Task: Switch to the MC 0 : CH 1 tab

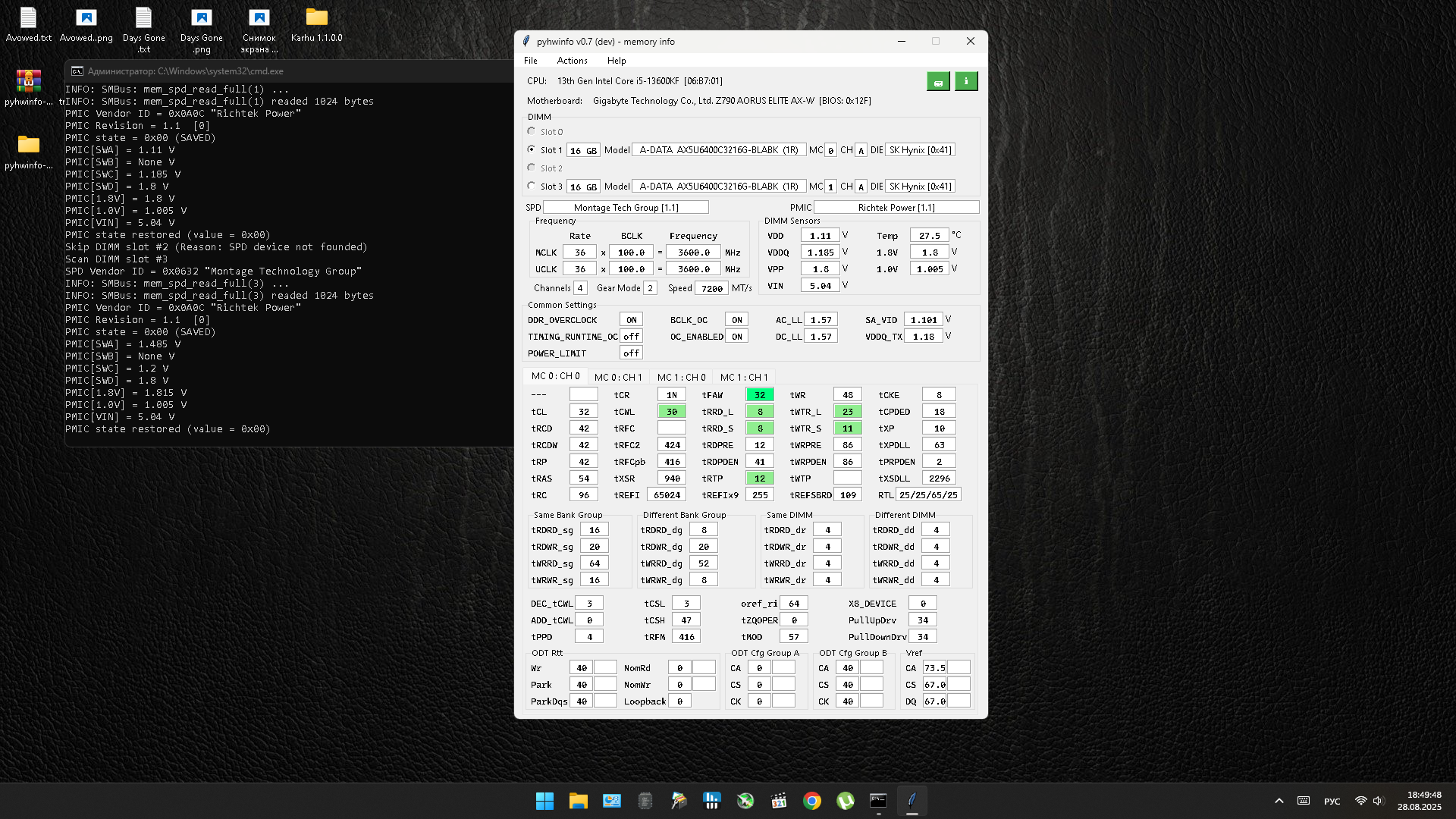Action: pos(618,377)
